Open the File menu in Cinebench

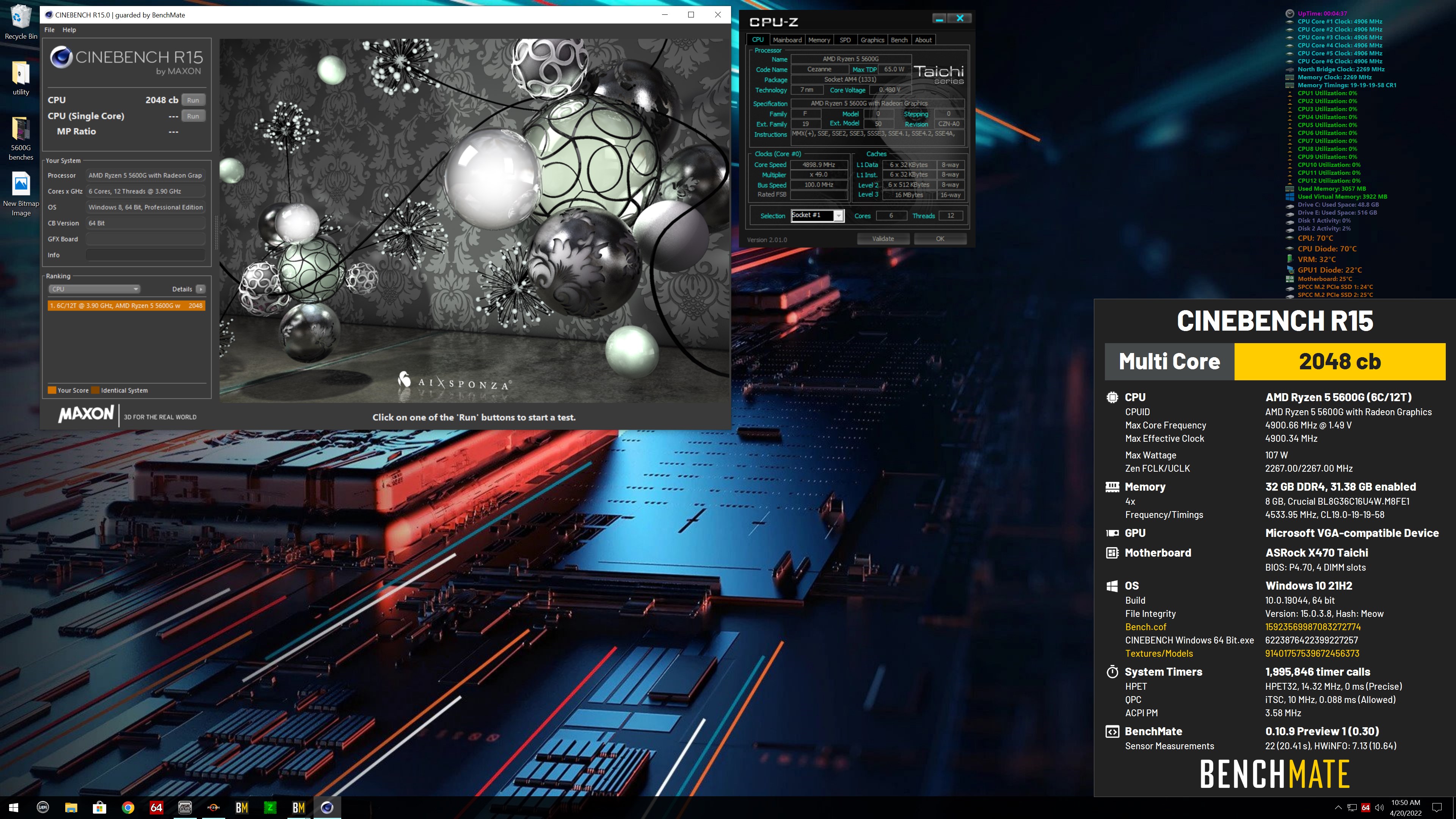point(49,30)
